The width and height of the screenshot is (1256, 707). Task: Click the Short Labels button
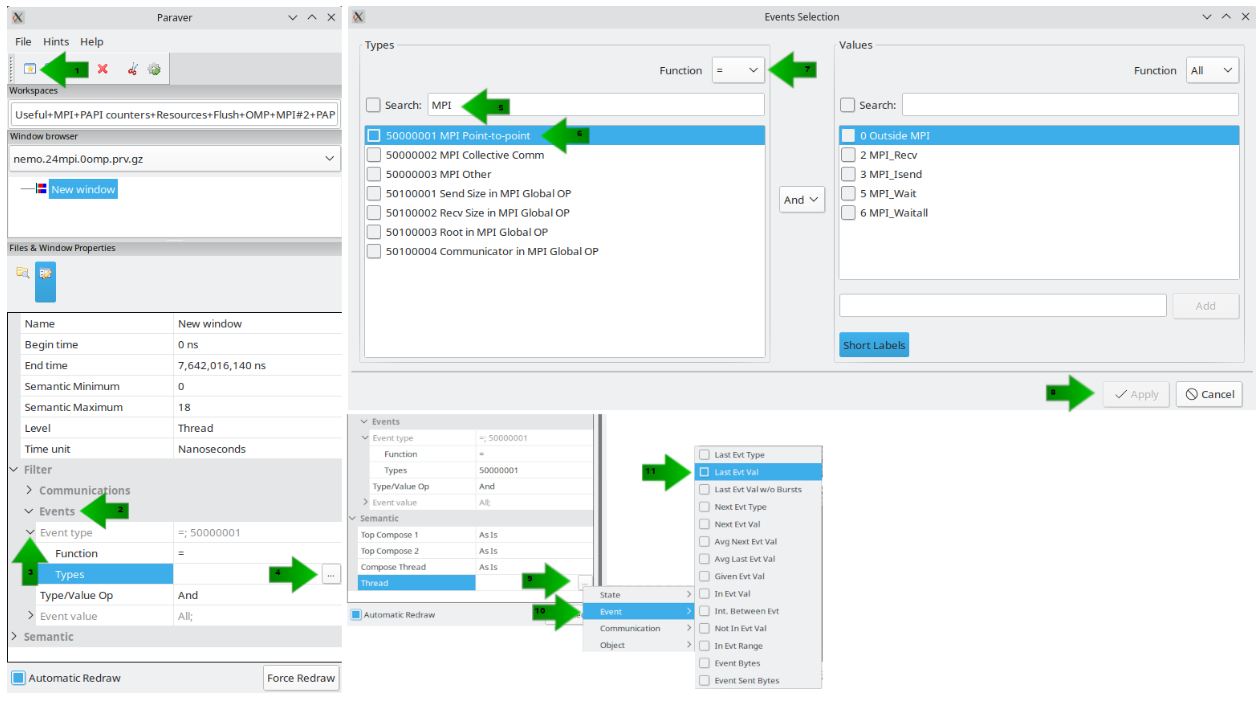point(874,345)
